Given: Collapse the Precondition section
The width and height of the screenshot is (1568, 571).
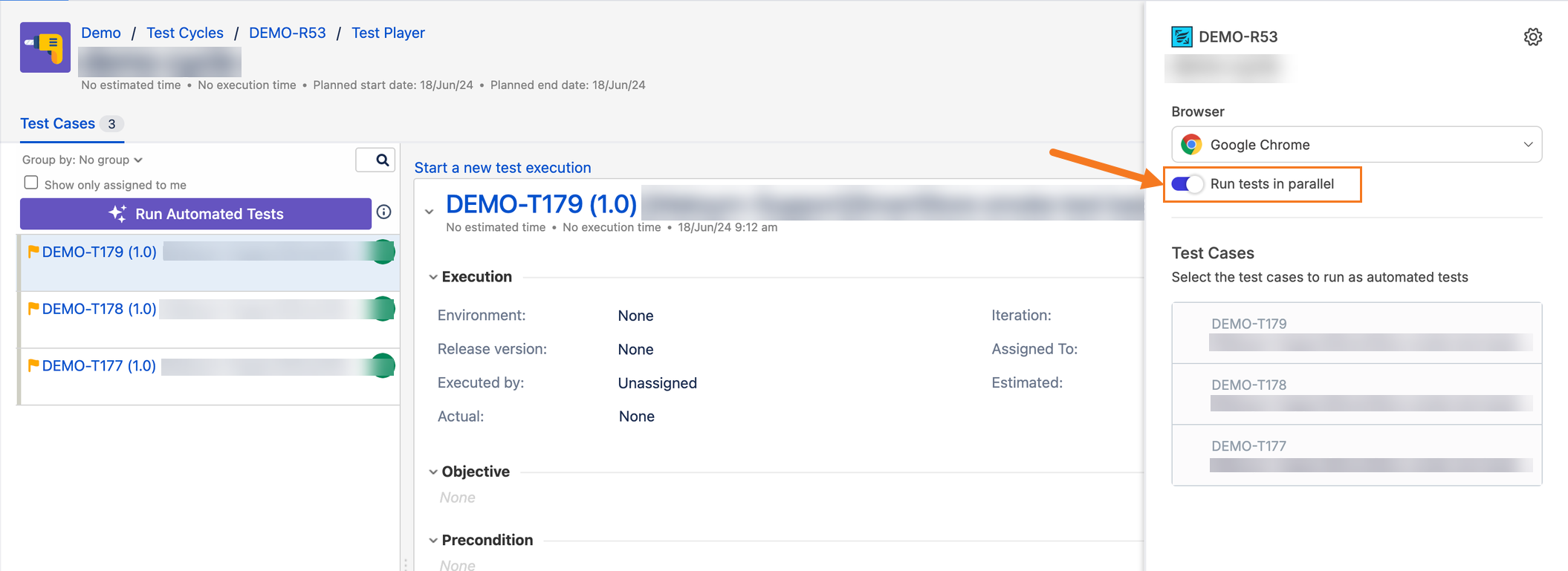Looking at the screenshot, I should click(x=433, y=541).
